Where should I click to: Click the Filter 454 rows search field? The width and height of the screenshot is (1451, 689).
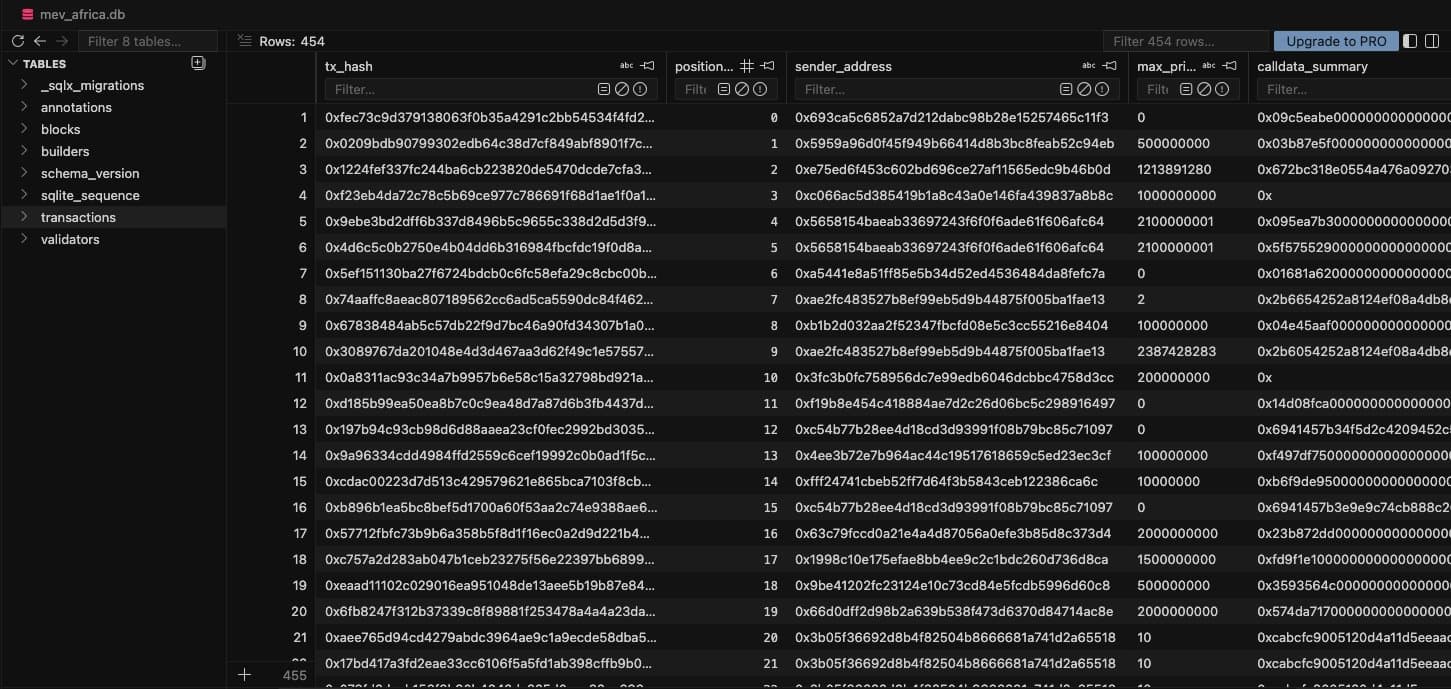pyautogui.click(x=1185, y=41)
